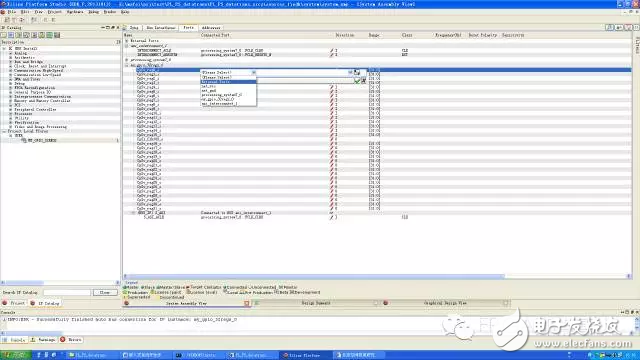Select Peripheral Controller category
Viewport: 640px width, 360px height.
point(35,110)
